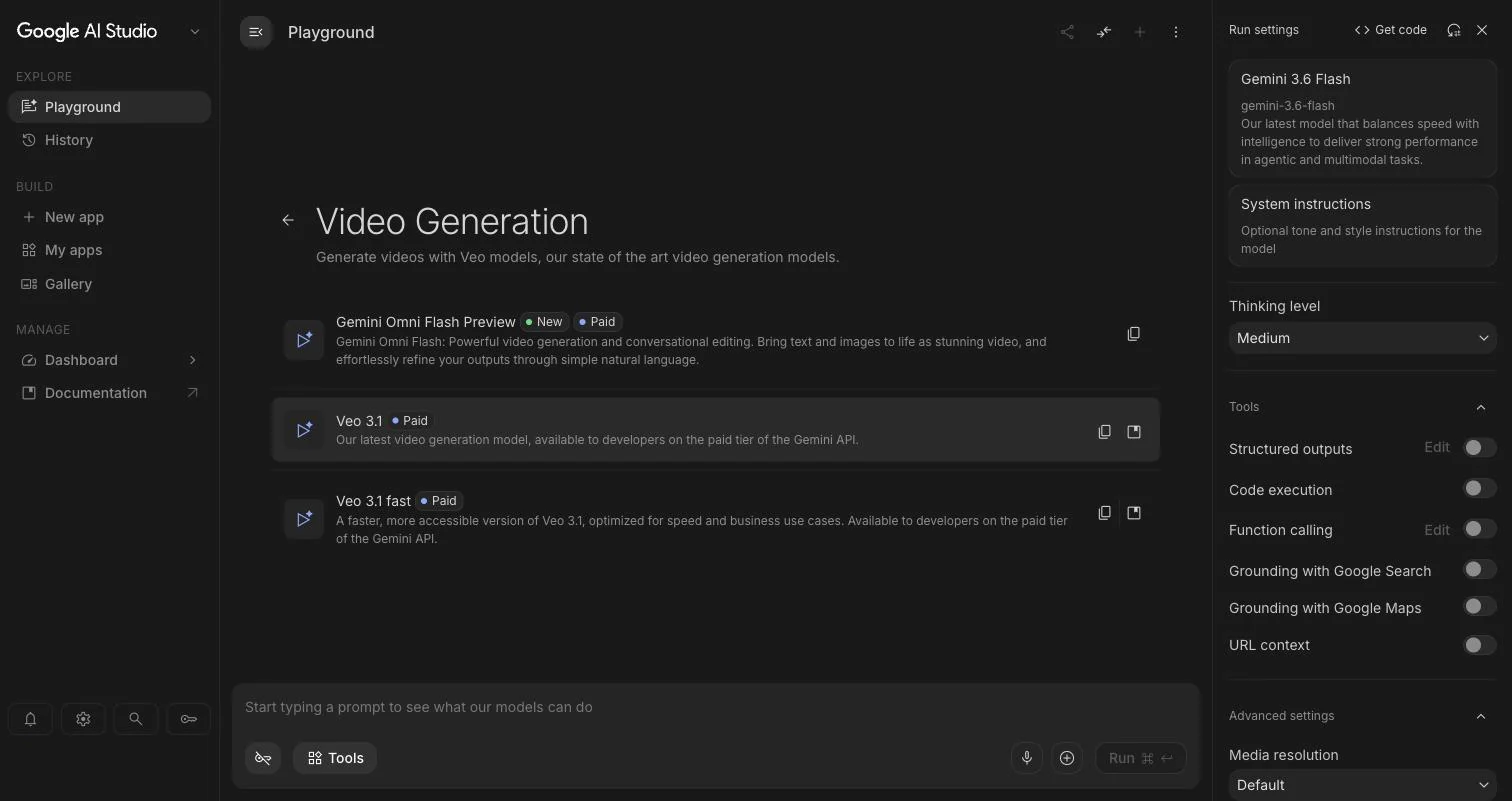The width and height of the screenshot is (1512, 801).
Task: Click the crossed-out eye temporary chat icon
Action: pyautogui.click(x=263, y=758)
